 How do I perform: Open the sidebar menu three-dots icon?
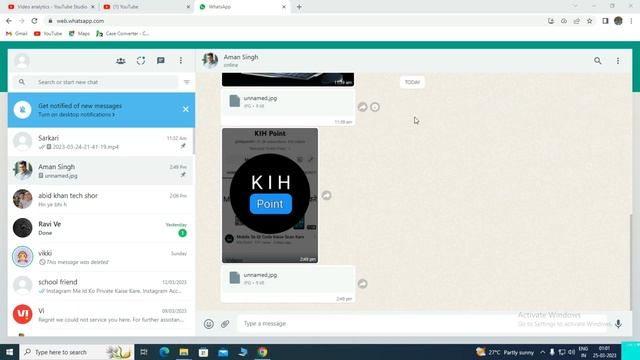(x=181, y=61)
